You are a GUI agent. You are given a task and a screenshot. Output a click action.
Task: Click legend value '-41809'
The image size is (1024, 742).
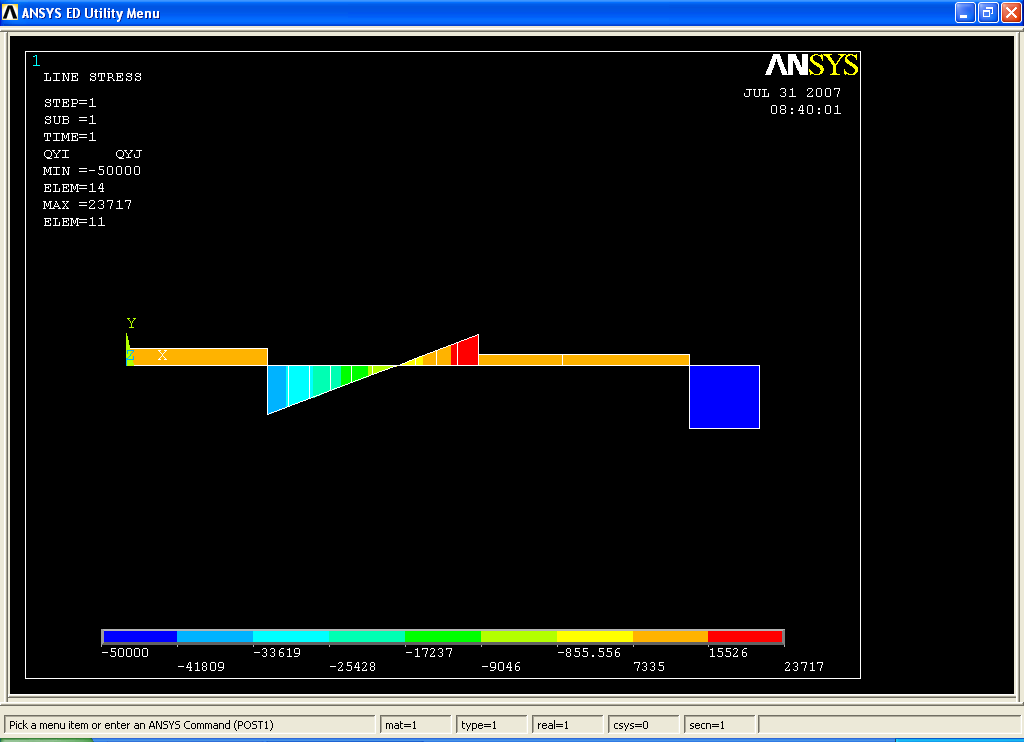click(x=200, y=667)
